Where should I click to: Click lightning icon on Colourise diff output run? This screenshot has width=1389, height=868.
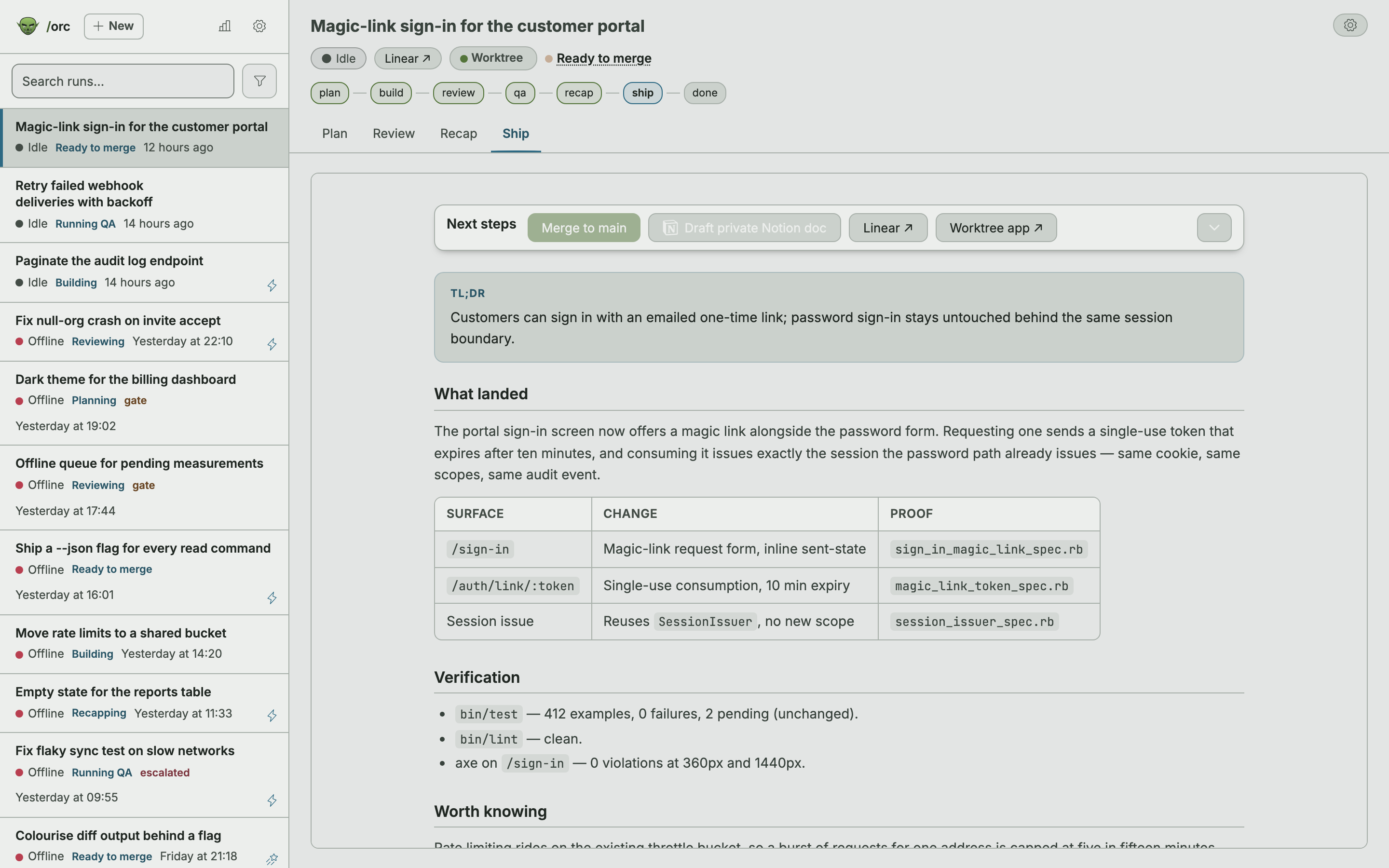[x=272, y=859]
